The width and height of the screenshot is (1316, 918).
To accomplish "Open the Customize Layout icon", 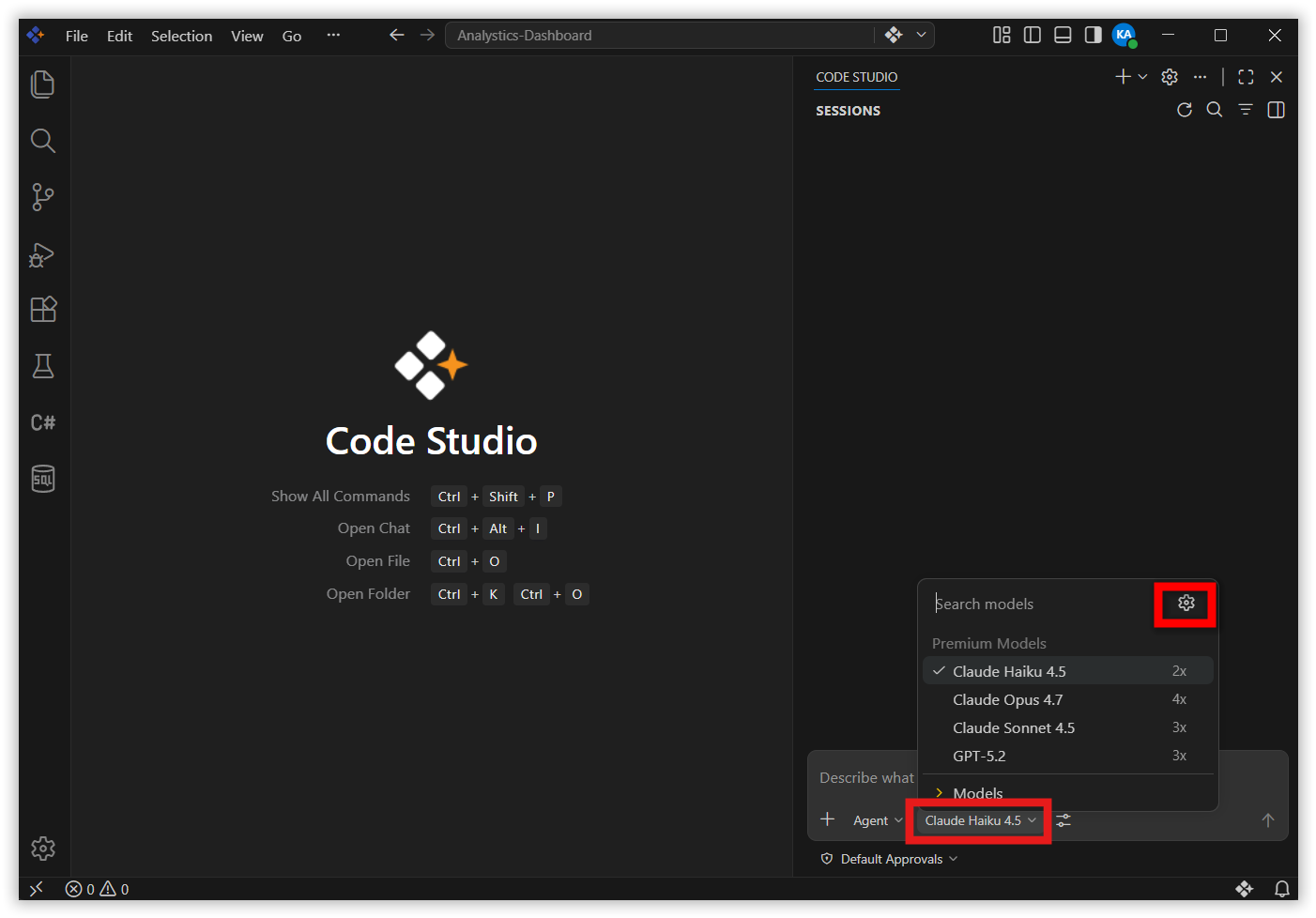I will pos(1002,35).
